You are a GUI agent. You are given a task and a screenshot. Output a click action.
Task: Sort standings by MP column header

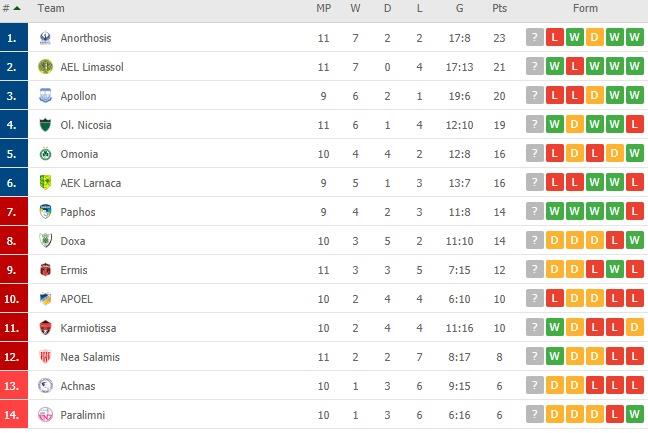click(x=324, y=8)
